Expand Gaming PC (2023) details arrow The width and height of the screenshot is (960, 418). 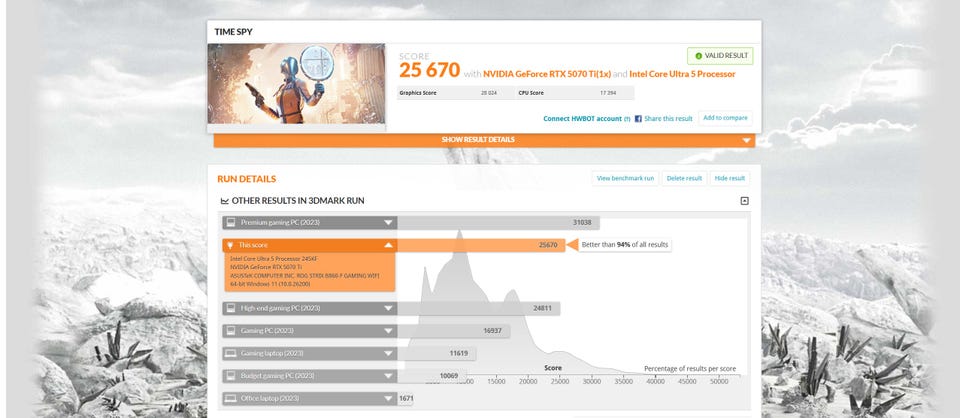[388, 330]
